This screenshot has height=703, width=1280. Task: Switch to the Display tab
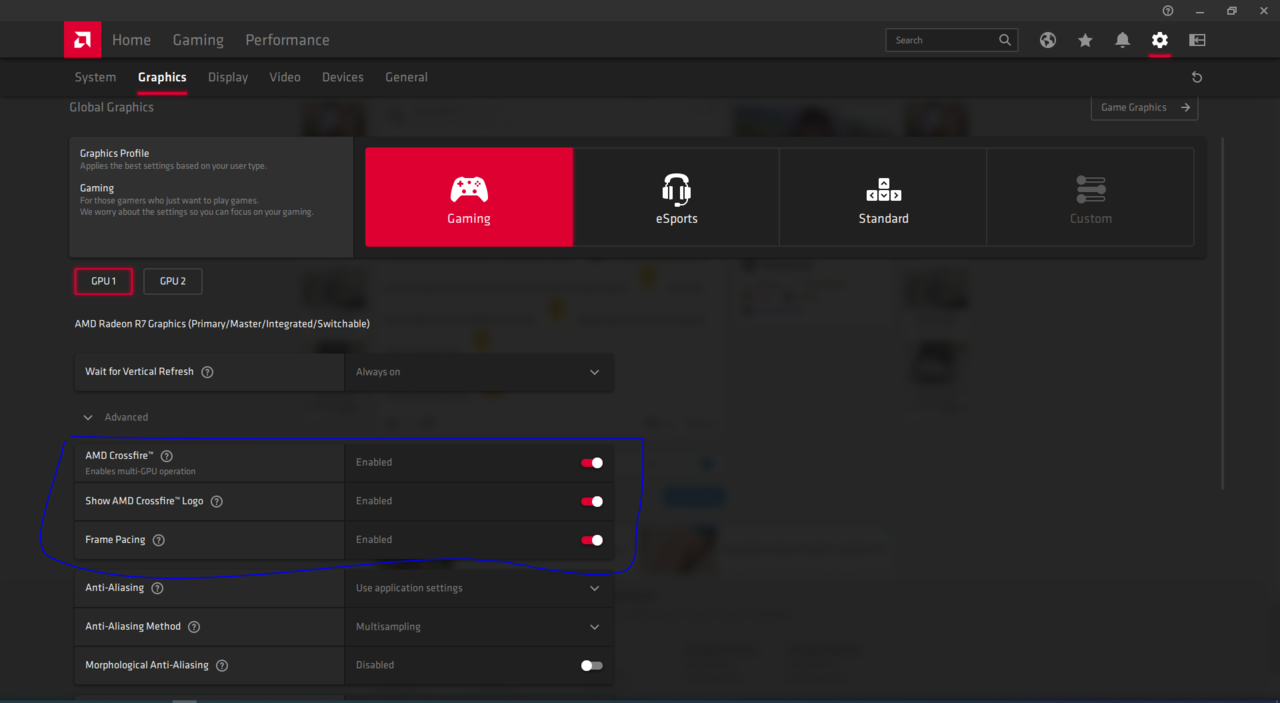click(228, 77)
